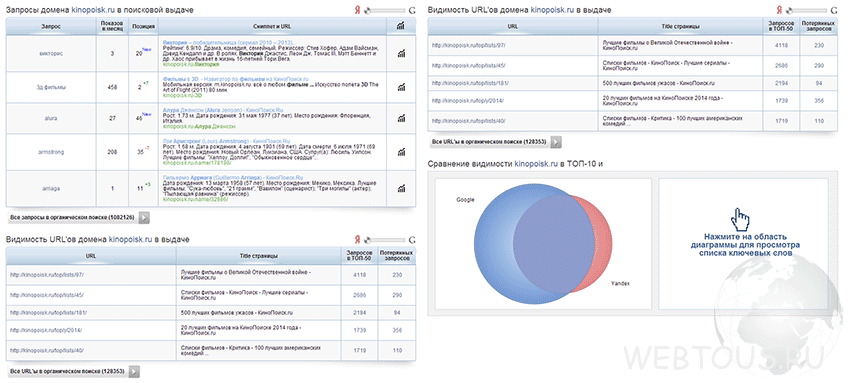Open the trend chart icon for 3д фильмы row
The image size is (850, 383).
click(x=401, y=86)
